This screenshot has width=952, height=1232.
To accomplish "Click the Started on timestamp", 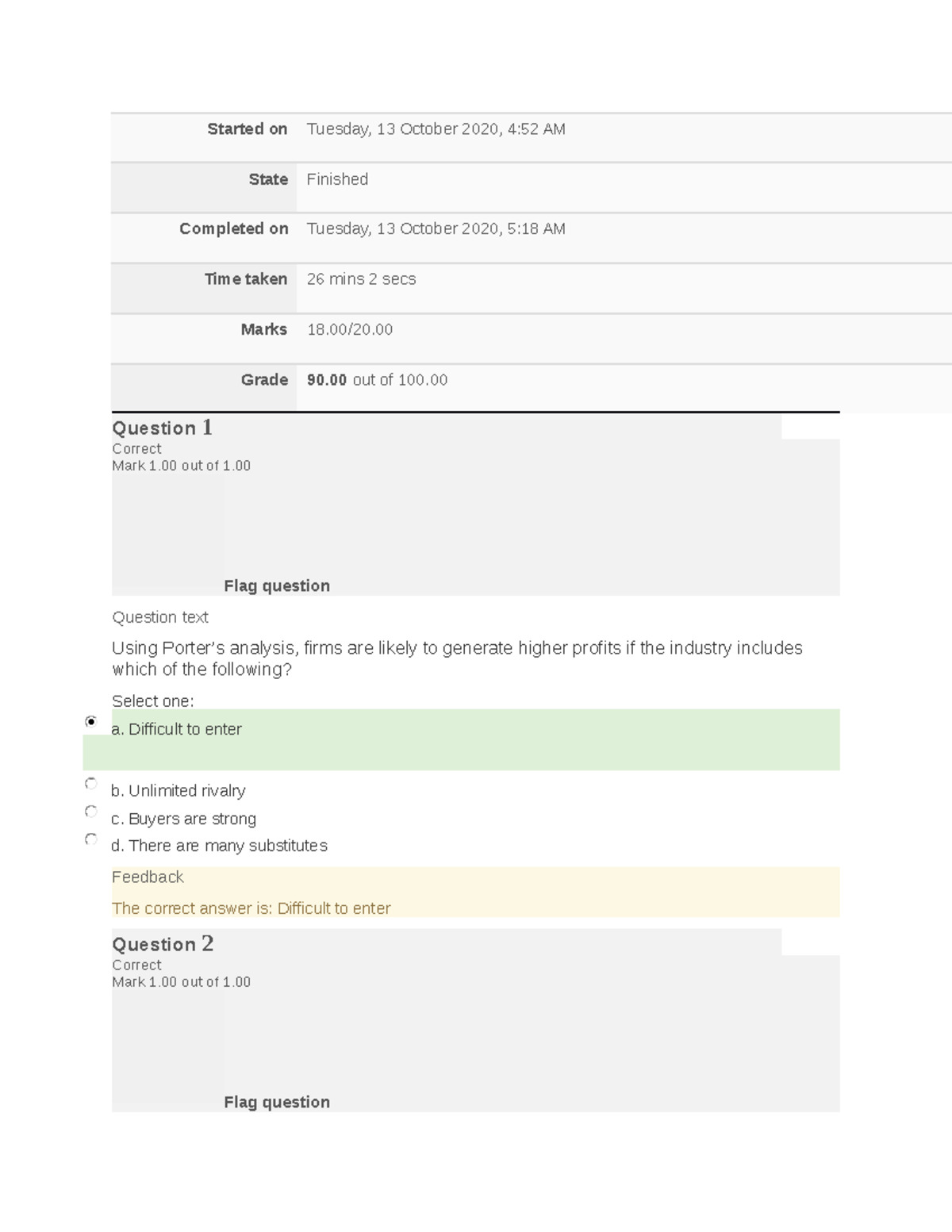I will click(436, 129).
